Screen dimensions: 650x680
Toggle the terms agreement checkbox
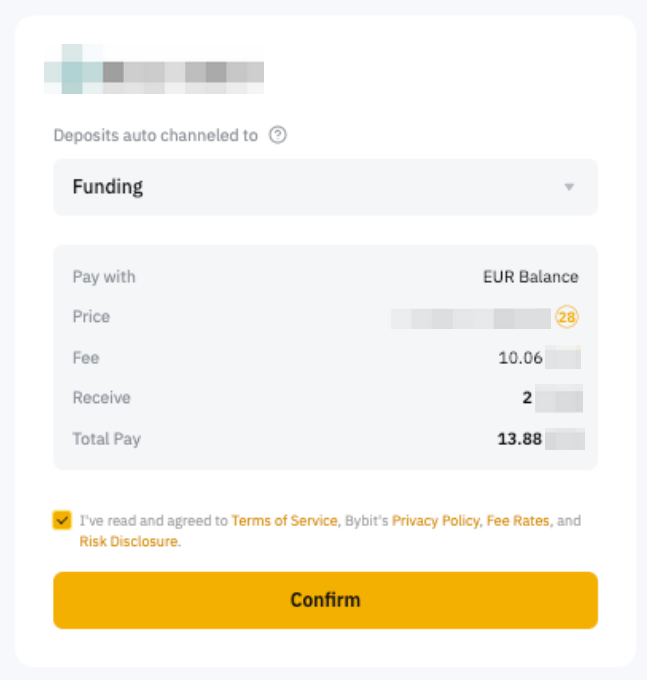(63, 520)
